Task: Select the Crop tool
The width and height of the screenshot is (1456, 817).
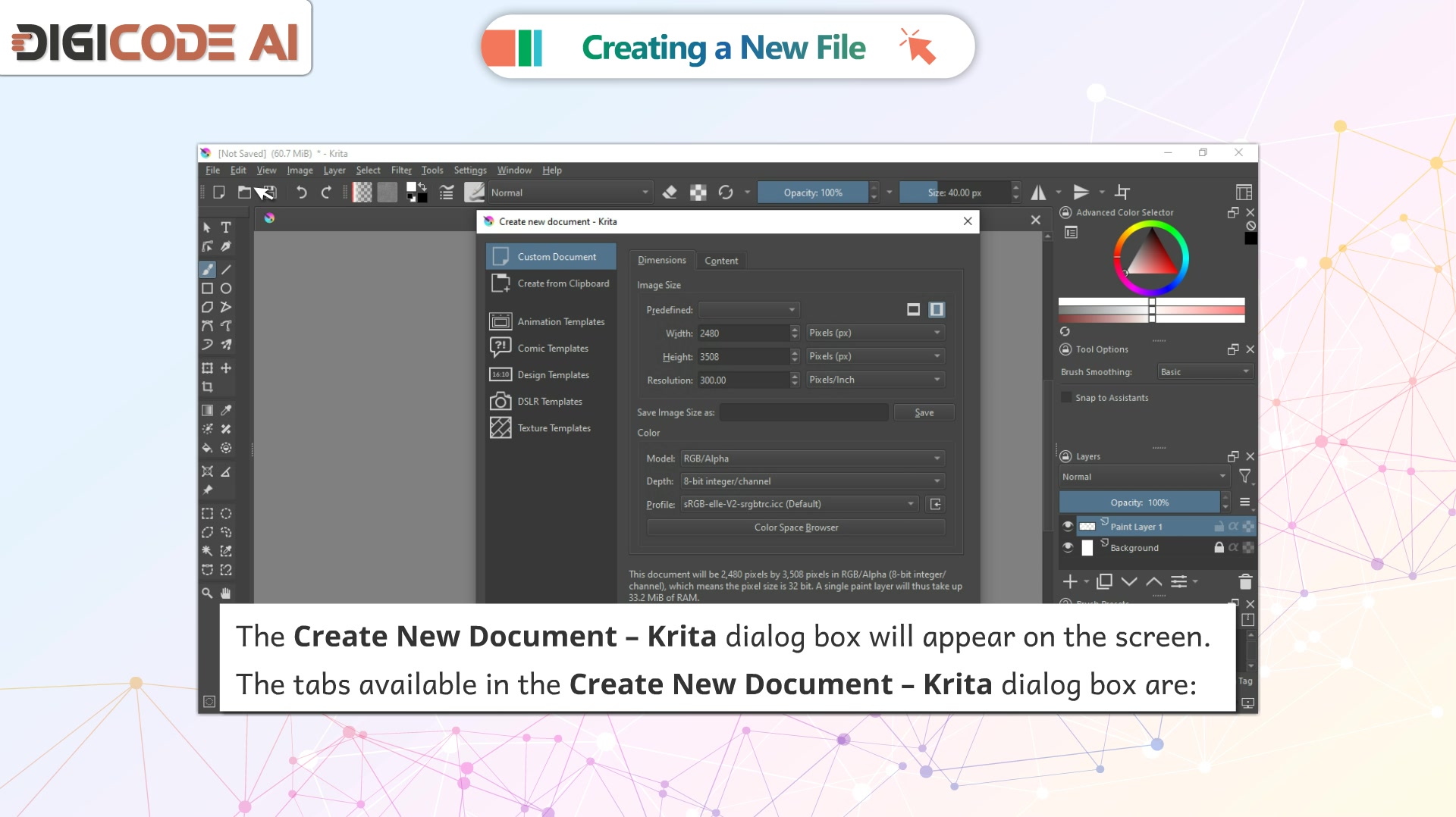Action: pos(207,387)
